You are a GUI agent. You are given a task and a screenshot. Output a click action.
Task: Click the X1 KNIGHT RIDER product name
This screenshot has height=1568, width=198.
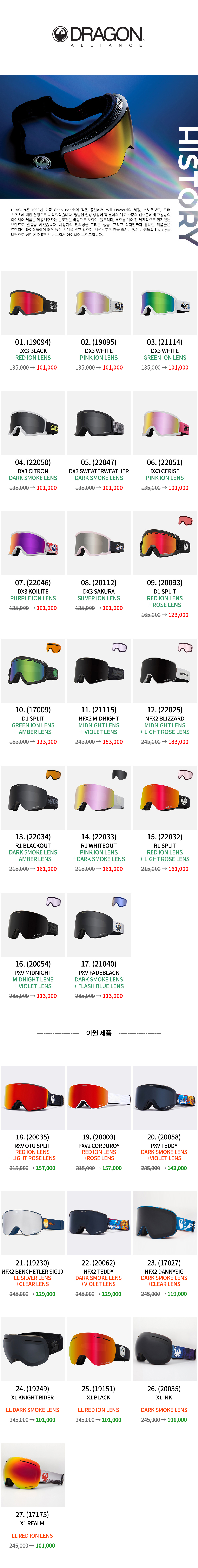click(x=33, y=1398)
